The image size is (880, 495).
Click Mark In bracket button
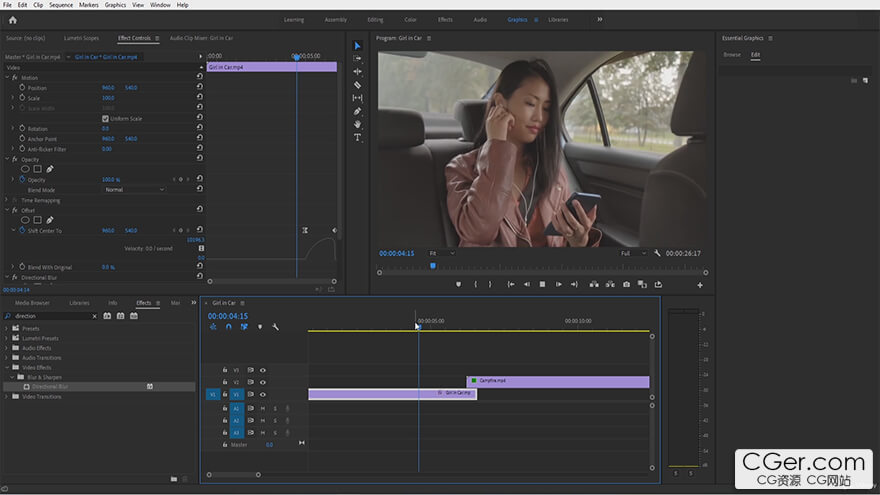(x=475, y=285)
